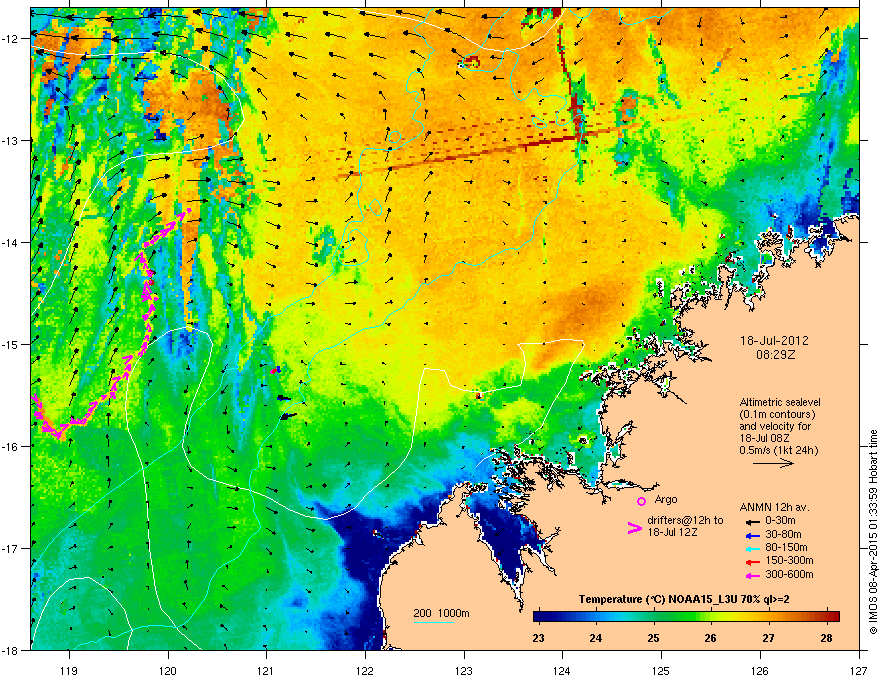
Task: Click the colorbar tick label 27
Action: (x=768, y=638)
